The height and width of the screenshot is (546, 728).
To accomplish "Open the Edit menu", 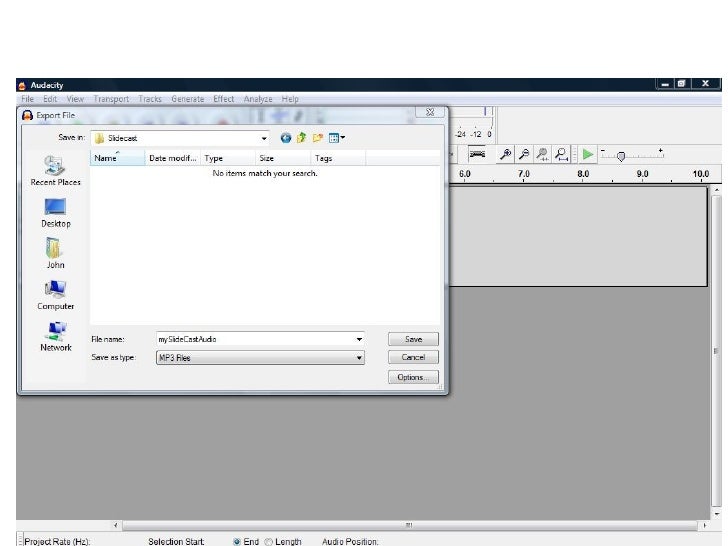I will coord(50,99).
